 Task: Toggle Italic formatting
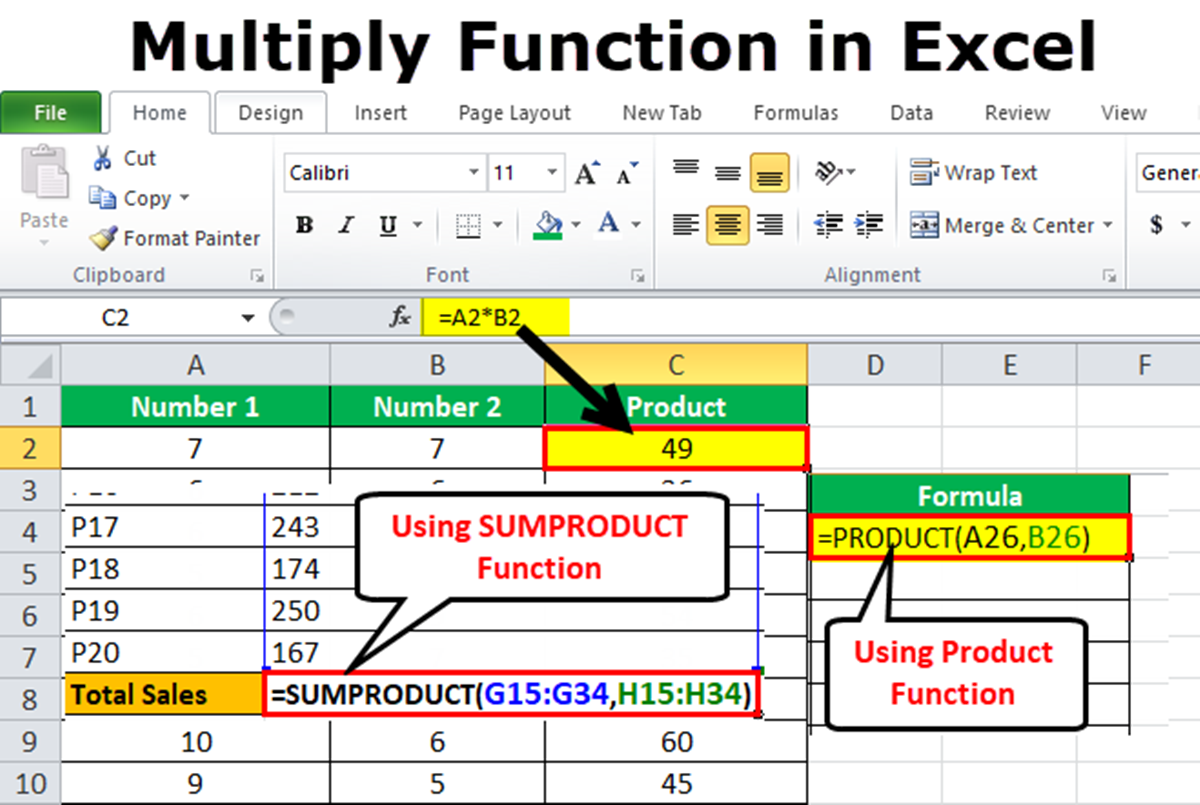coord(346,225)
